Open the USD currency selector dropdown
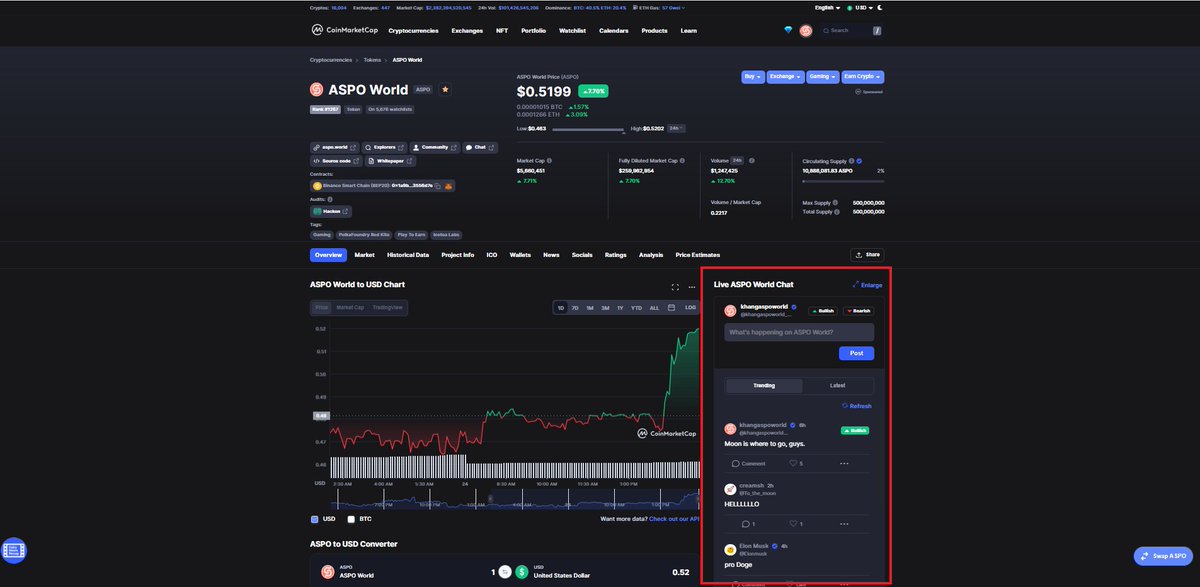Screen dimensions: 1200x587 860,7
